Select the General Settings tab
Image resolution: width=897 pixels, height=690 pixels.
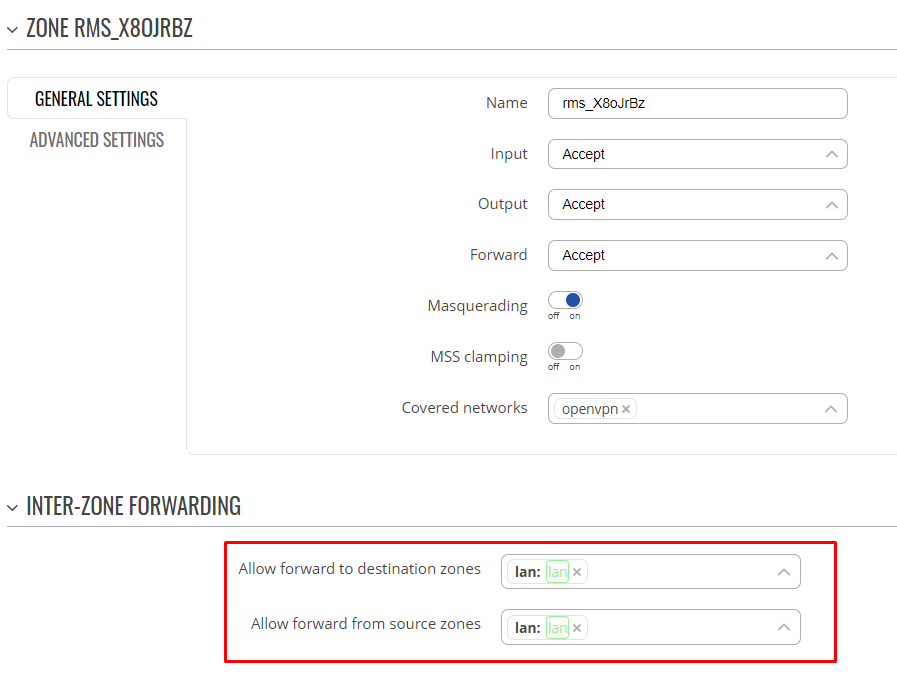coord(96,98)
